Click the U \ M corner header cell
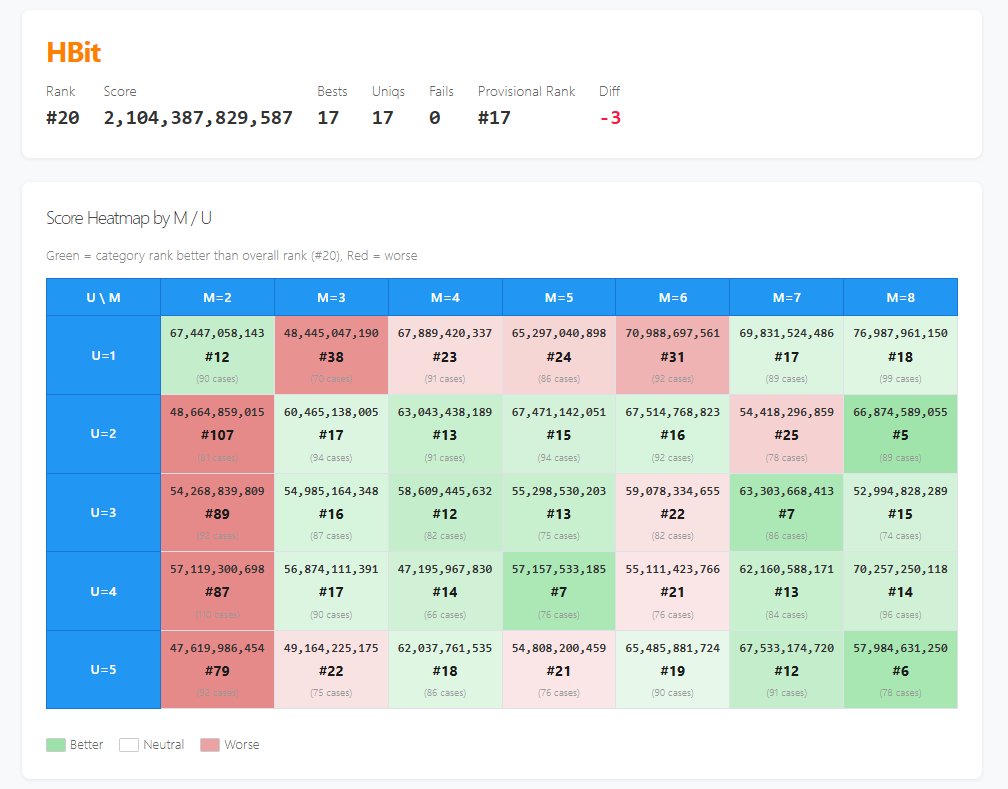The width and height of the screenshot is (1008, 789). click(104, 297)
